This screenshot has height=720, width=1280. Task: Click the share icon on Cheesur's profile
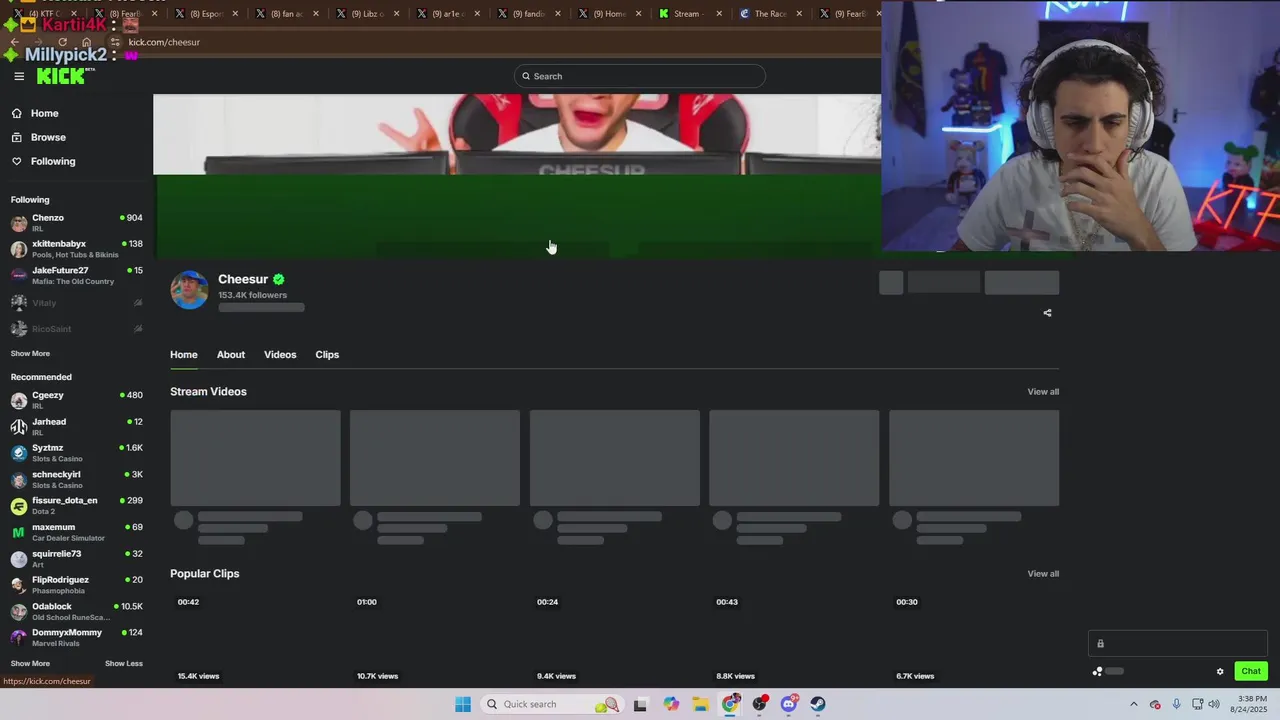[x=1047, y=313]
